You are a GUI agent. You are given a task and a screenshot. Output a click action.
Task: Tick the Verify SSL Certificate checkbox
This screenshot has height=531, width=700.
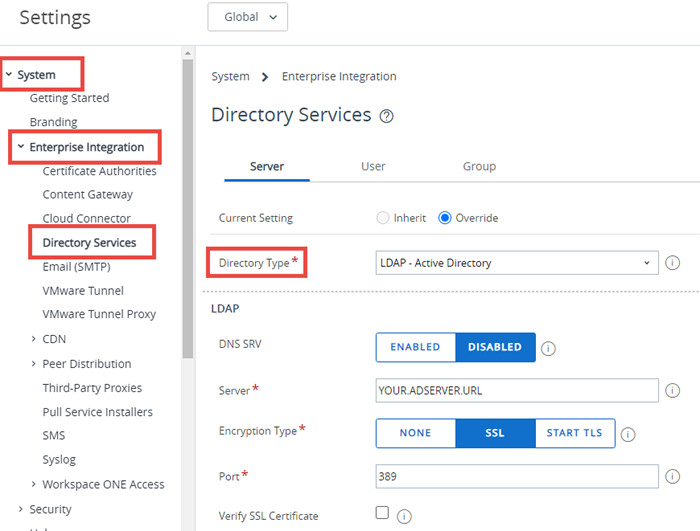[x=382, y=512]
